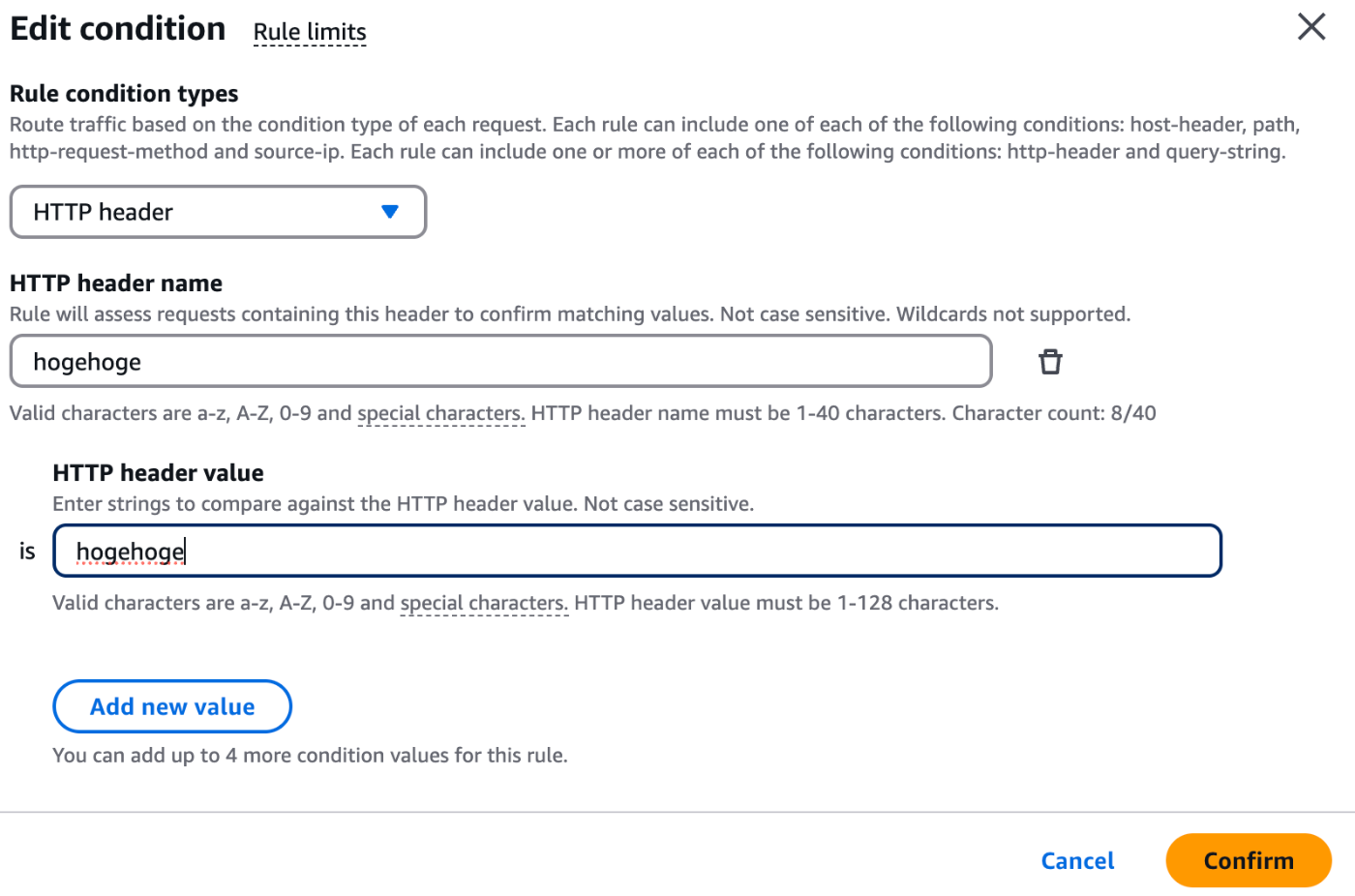This screenshot has width=1355, height=896.
Task: Confirm the edited condition
Action: coord(1249,860)
